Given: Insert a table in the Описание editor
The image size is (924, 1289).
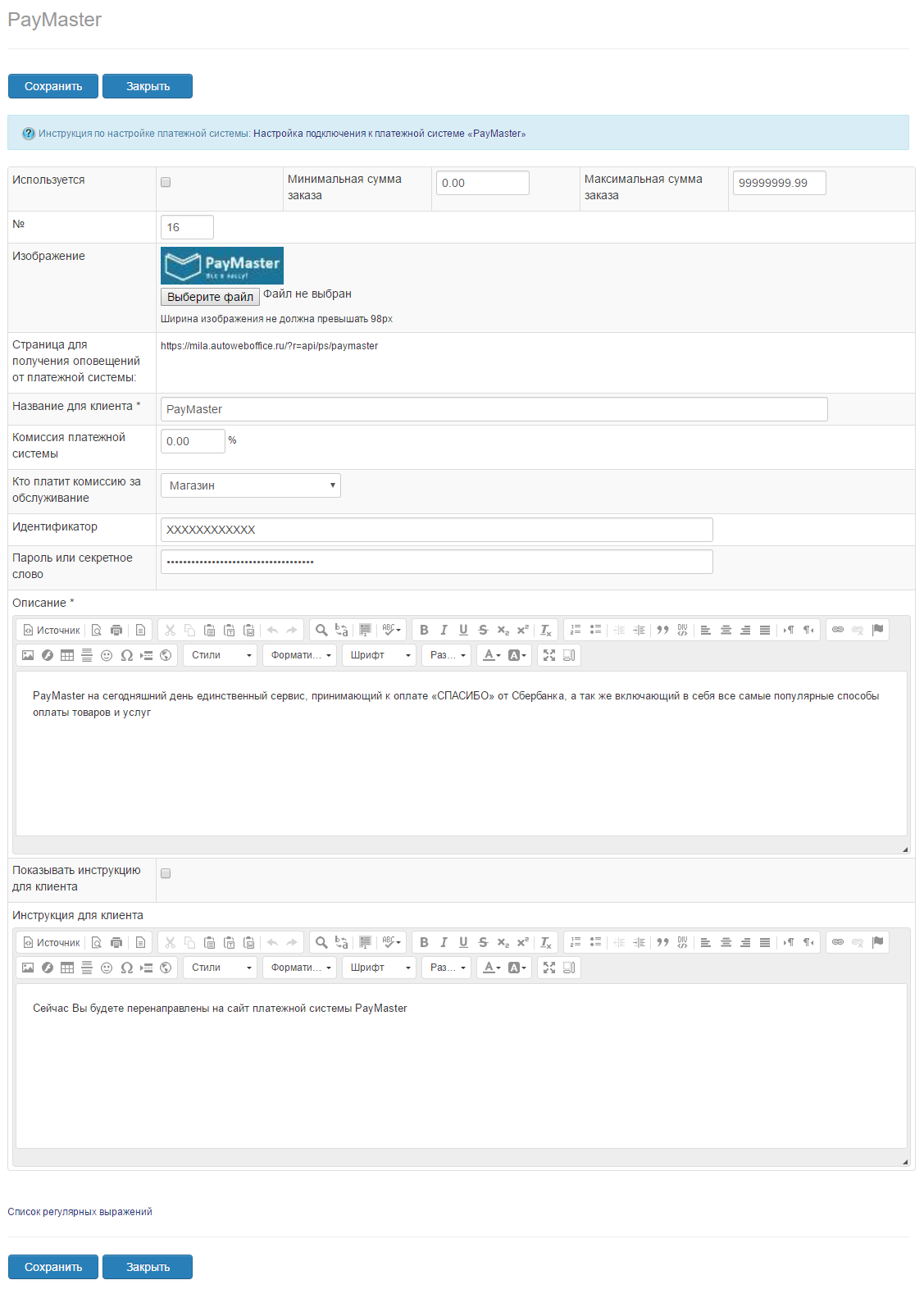Looking at the screenshot, I should pos(67,655).
